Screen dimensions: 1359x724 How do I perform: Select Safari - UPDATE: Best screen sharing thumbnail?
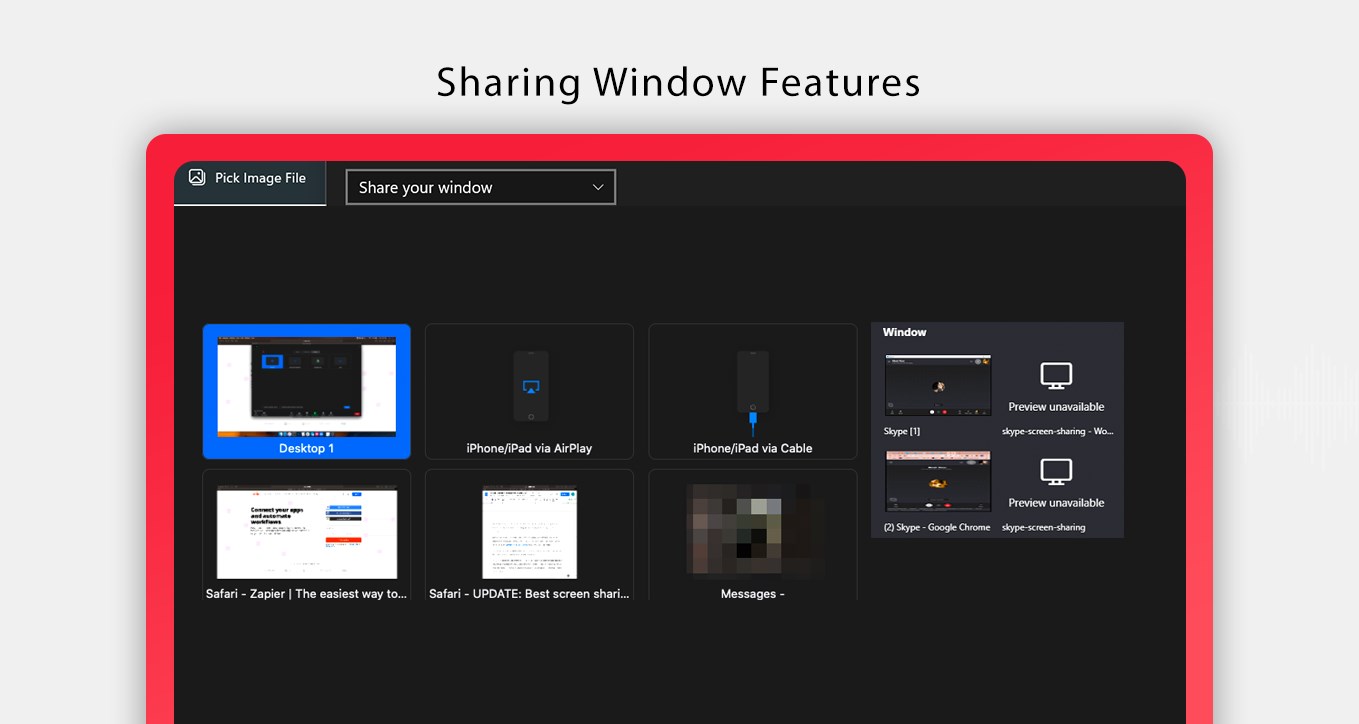pos(529,536)
